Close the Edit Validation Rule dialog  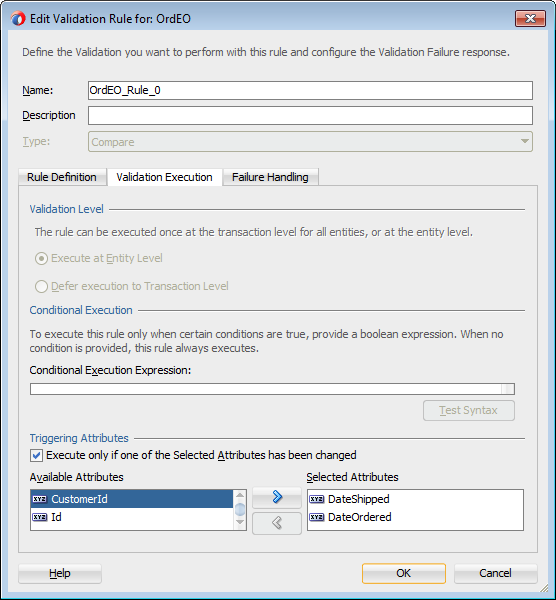coord(530,18)
